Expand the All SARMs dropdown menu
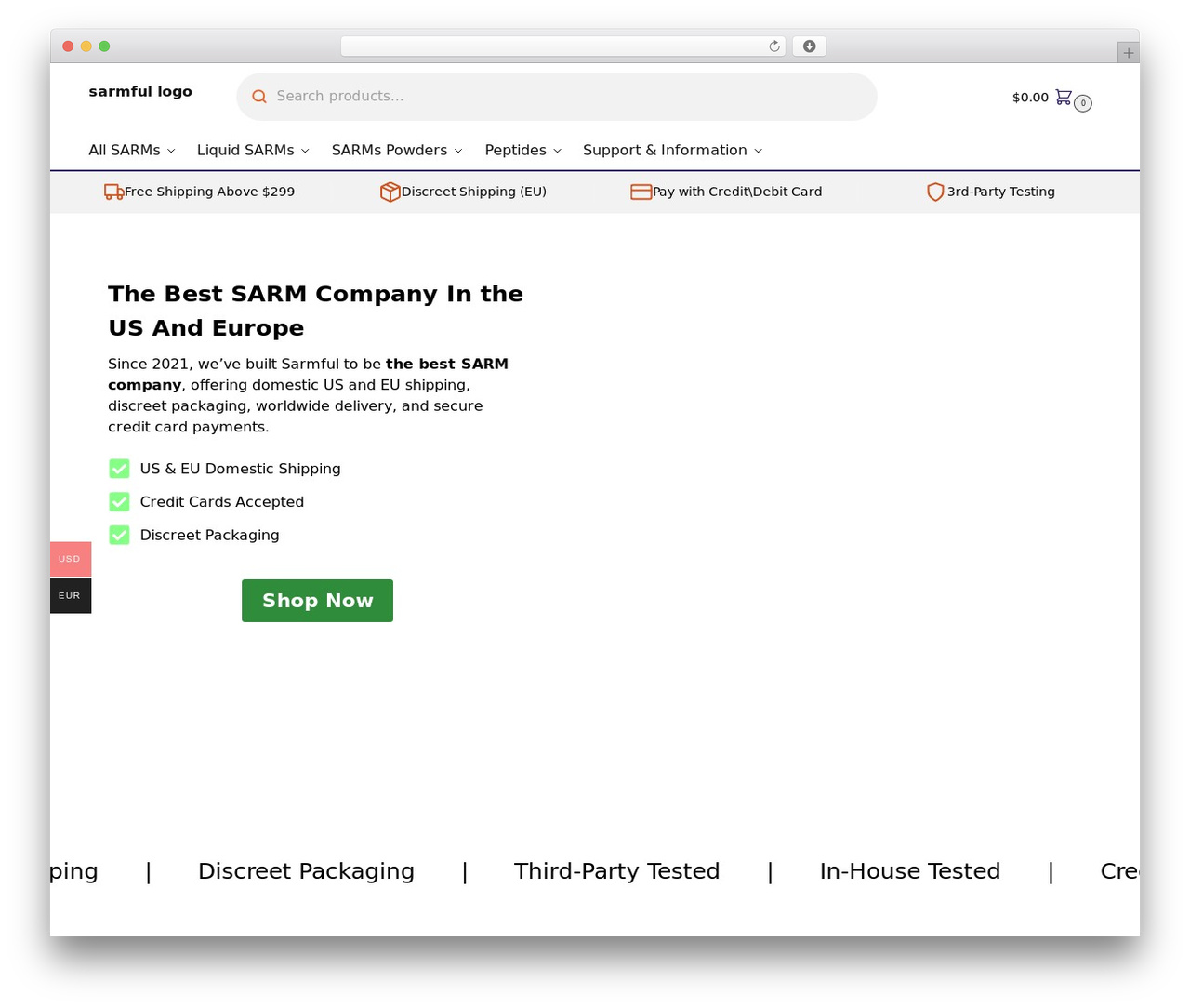The height and width of the screenshot is (1008, 1190). [x=132, y=151]
